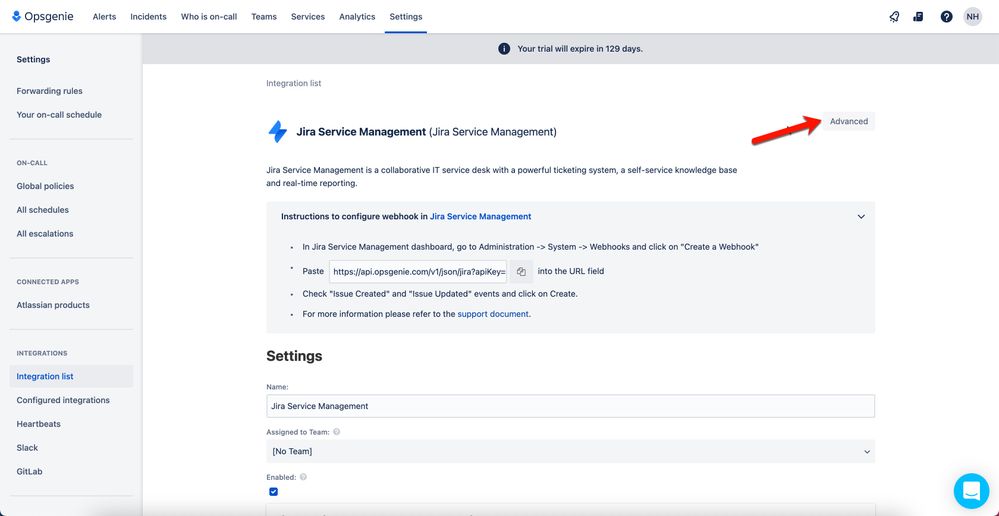Open Global policies in sidebar
Screen dimensions: 999x516
[45, 186]
